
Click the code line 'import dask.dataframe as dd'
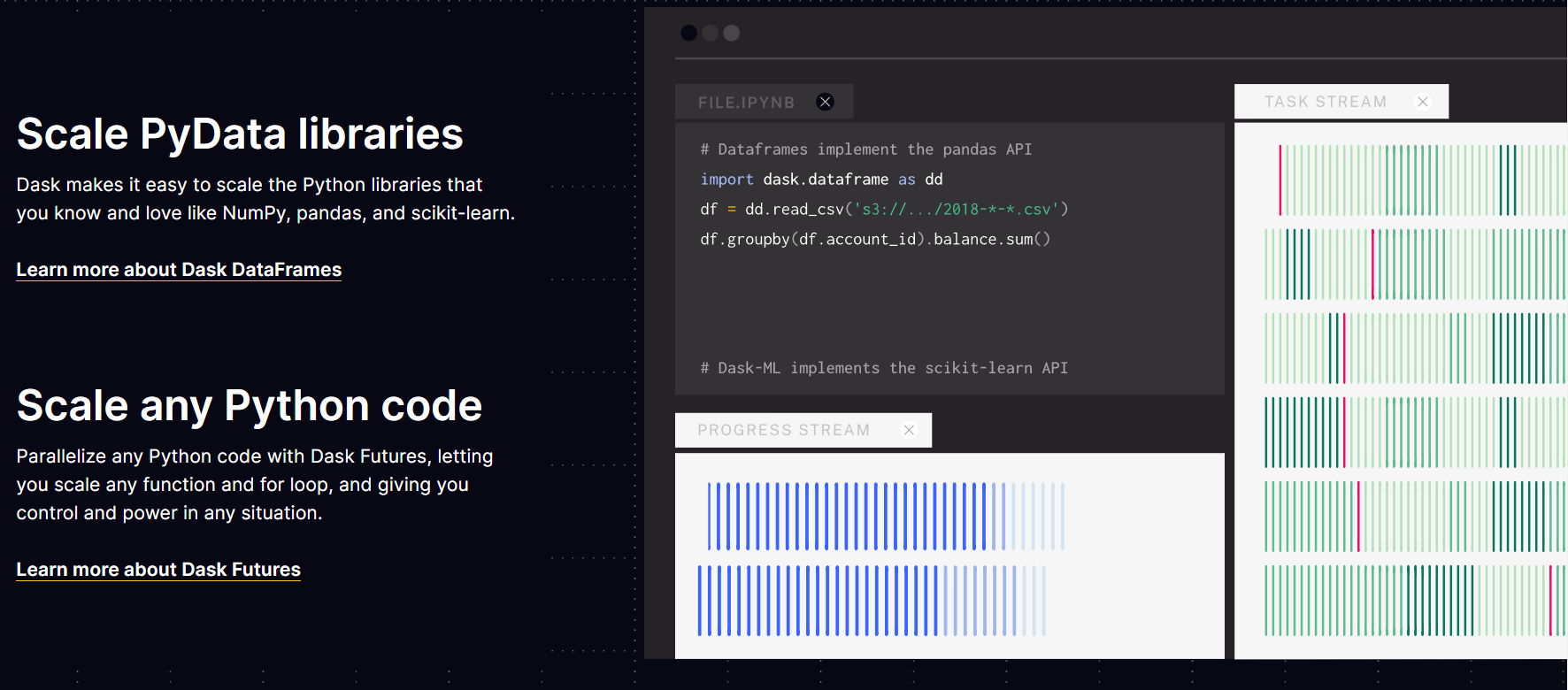(821, 180)
